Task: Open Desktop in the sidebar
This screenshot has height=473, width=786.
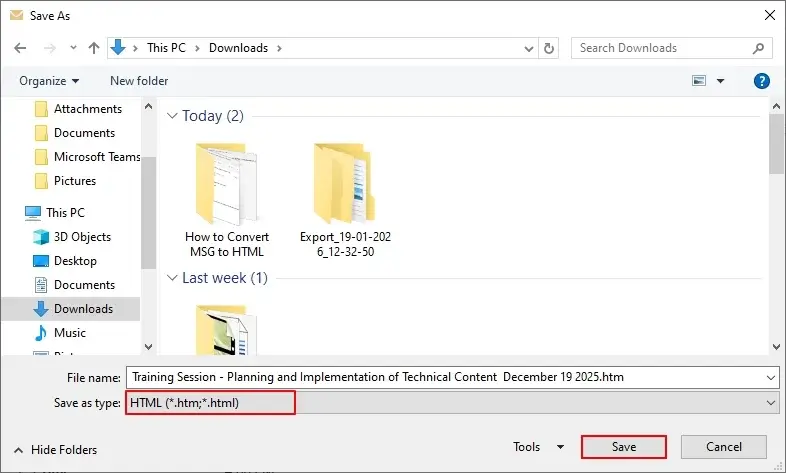Action: 65,261
